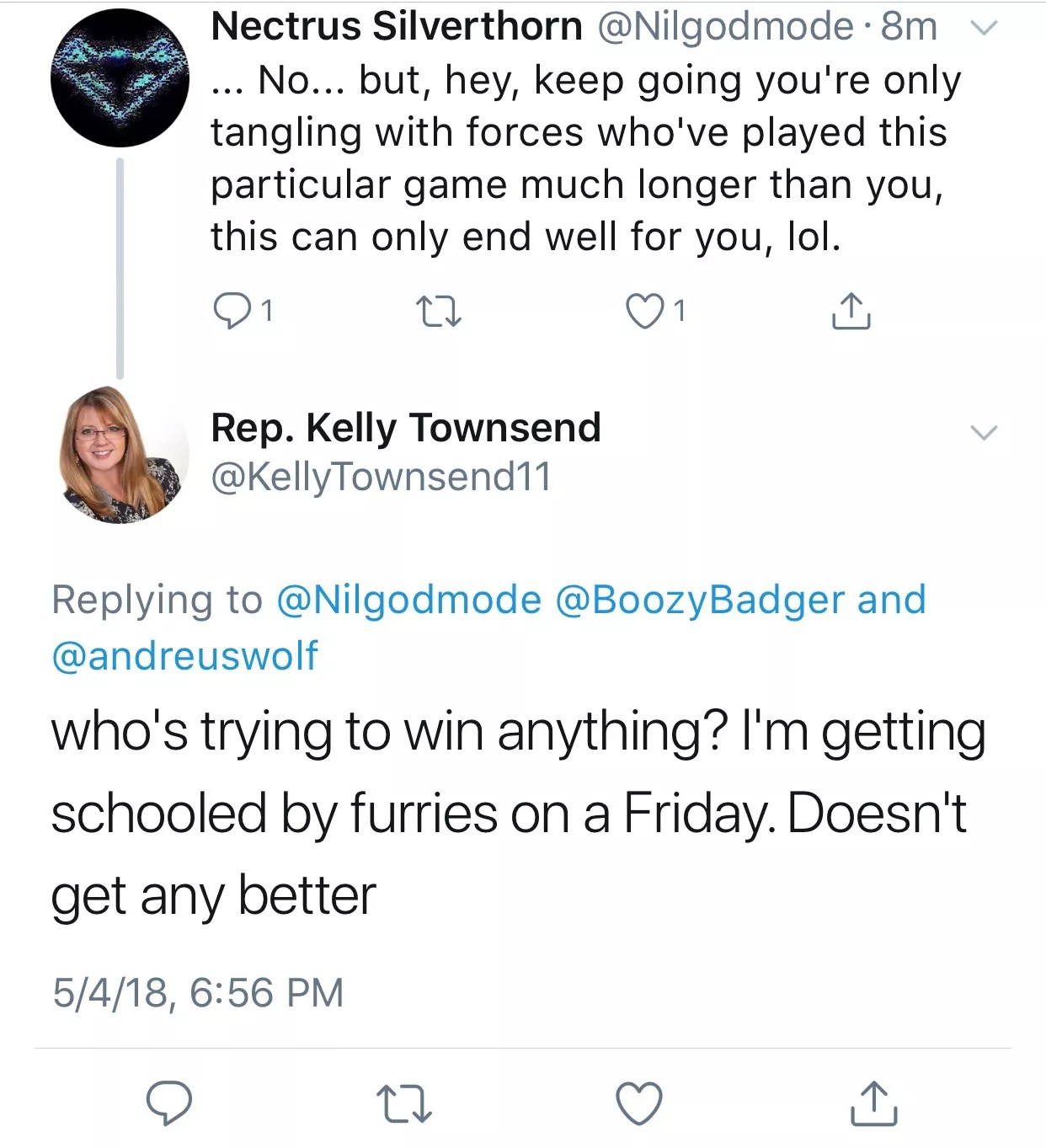
Task: Tap the Nectrus Silverthorn display name
Action: click(397, 27)
